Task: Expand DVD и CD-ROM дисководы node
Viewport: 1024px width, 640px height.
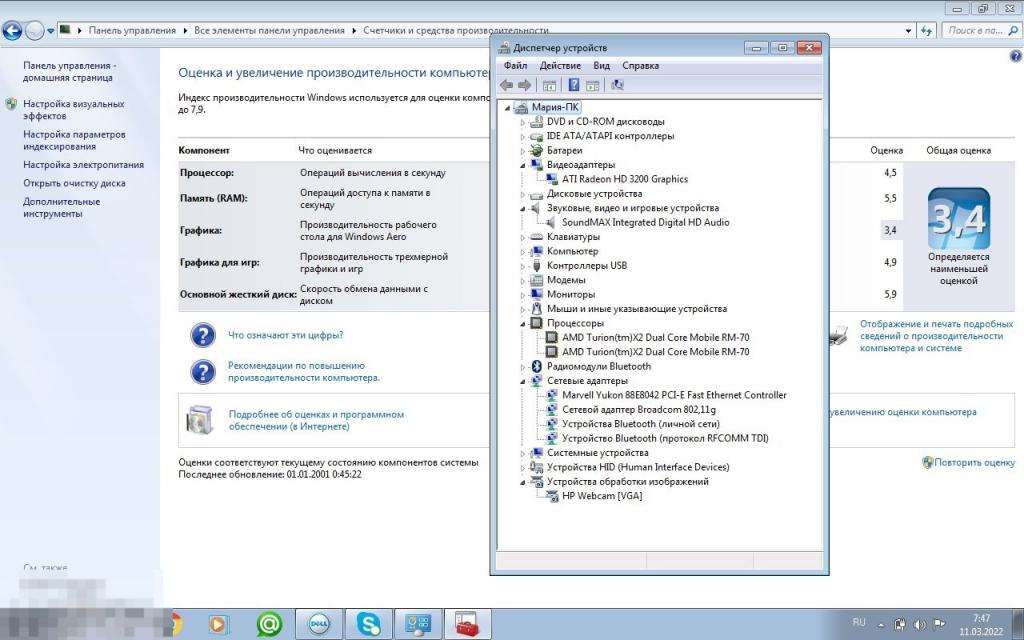Action: pyautogui.click(x=522, y=122)
